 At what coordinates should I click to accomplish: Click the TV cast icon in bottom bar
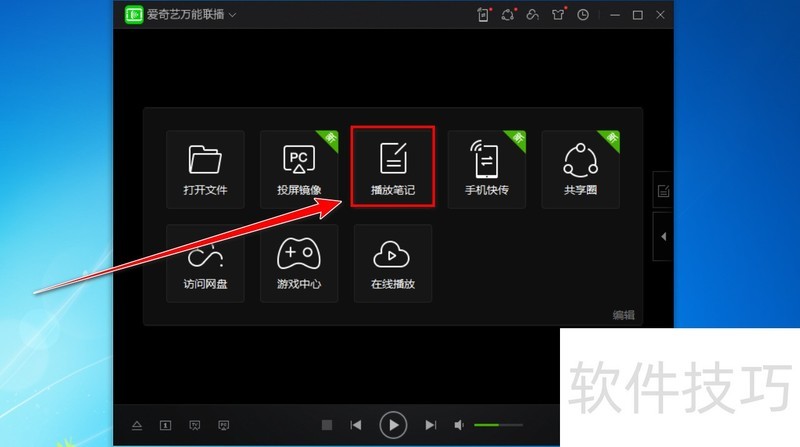click(194, 425)
